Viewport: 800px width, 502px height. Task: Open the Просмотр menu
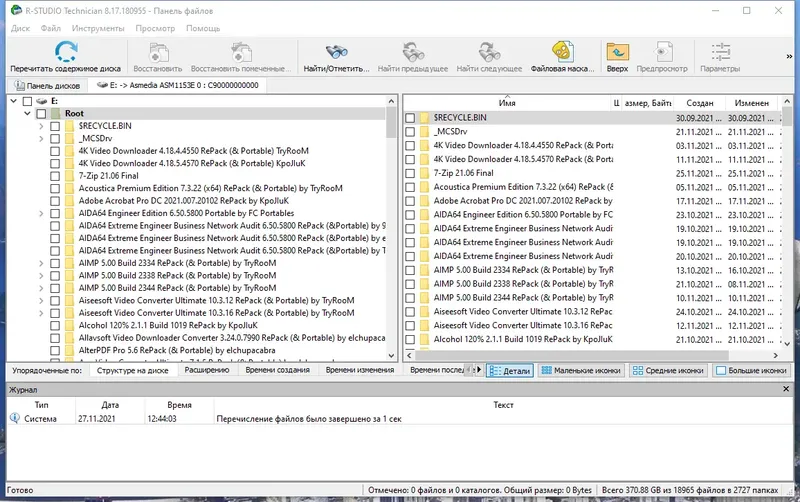point(155,28)
